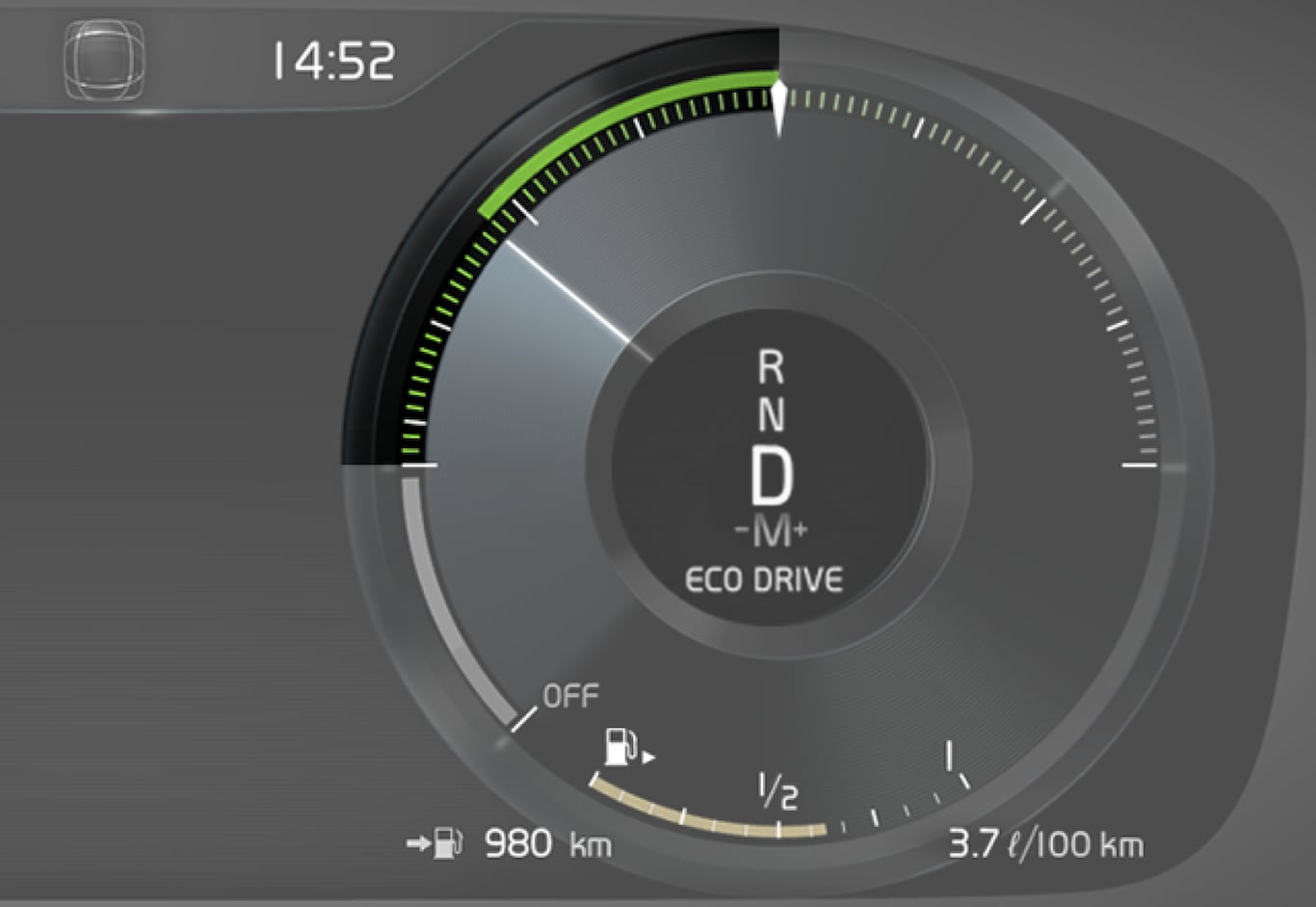Click the 980 km remaining range readout
Screen dimensions: 1316x907
[546, 844]
